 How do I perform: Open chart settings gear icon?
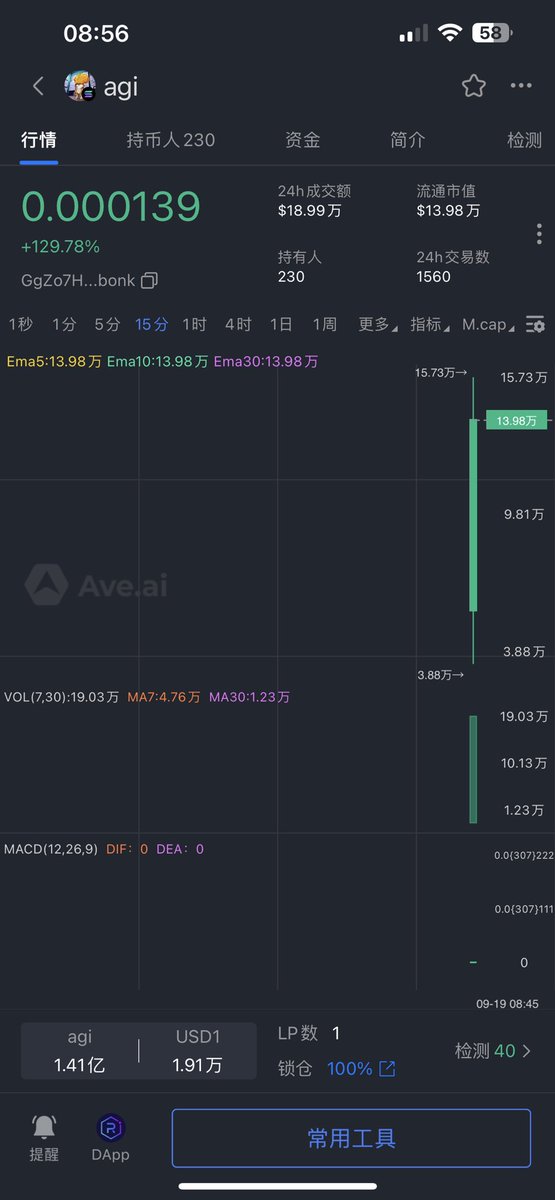(x=536, y=324)
